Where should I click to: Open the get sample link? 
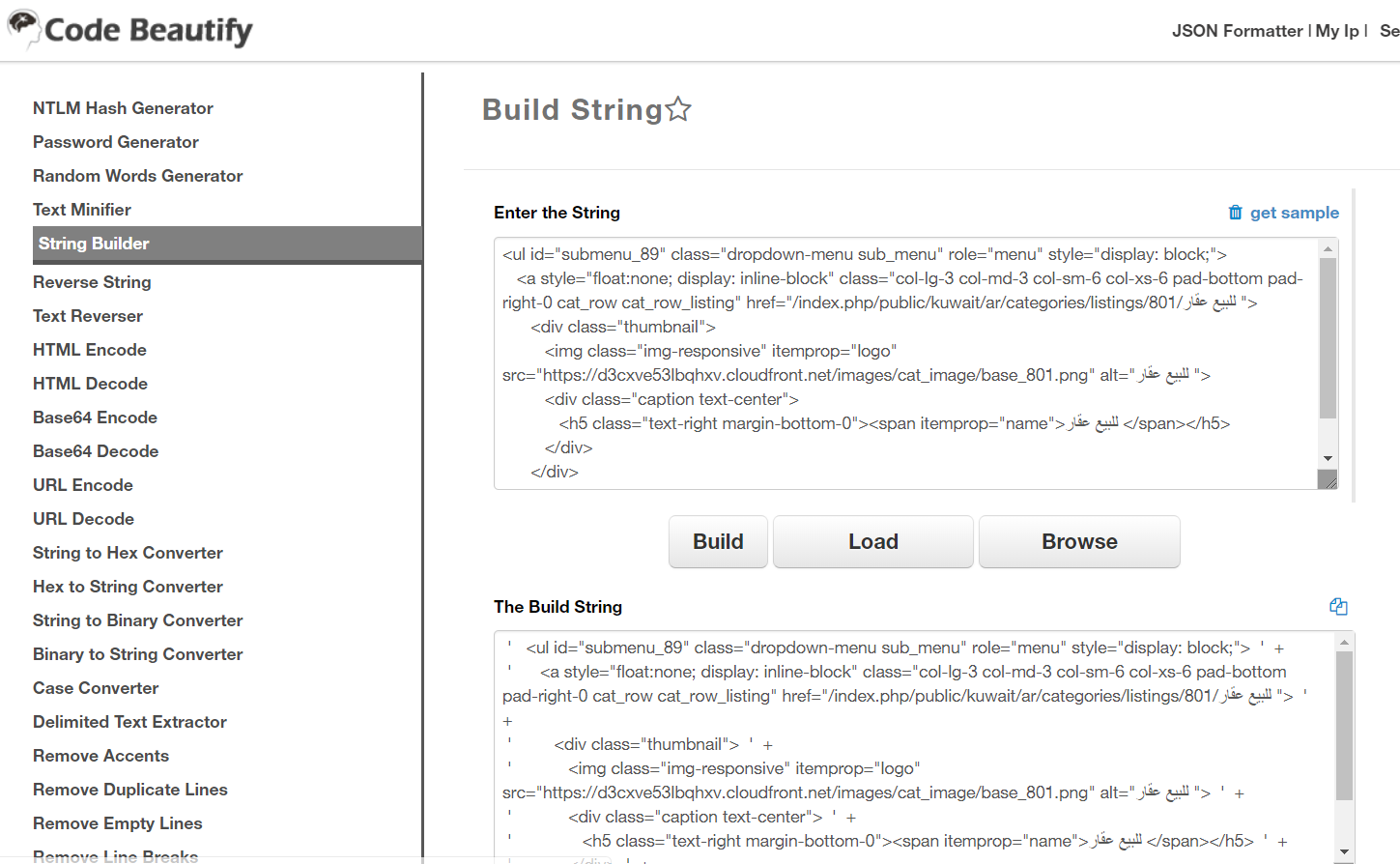[x=1294, y=213]
